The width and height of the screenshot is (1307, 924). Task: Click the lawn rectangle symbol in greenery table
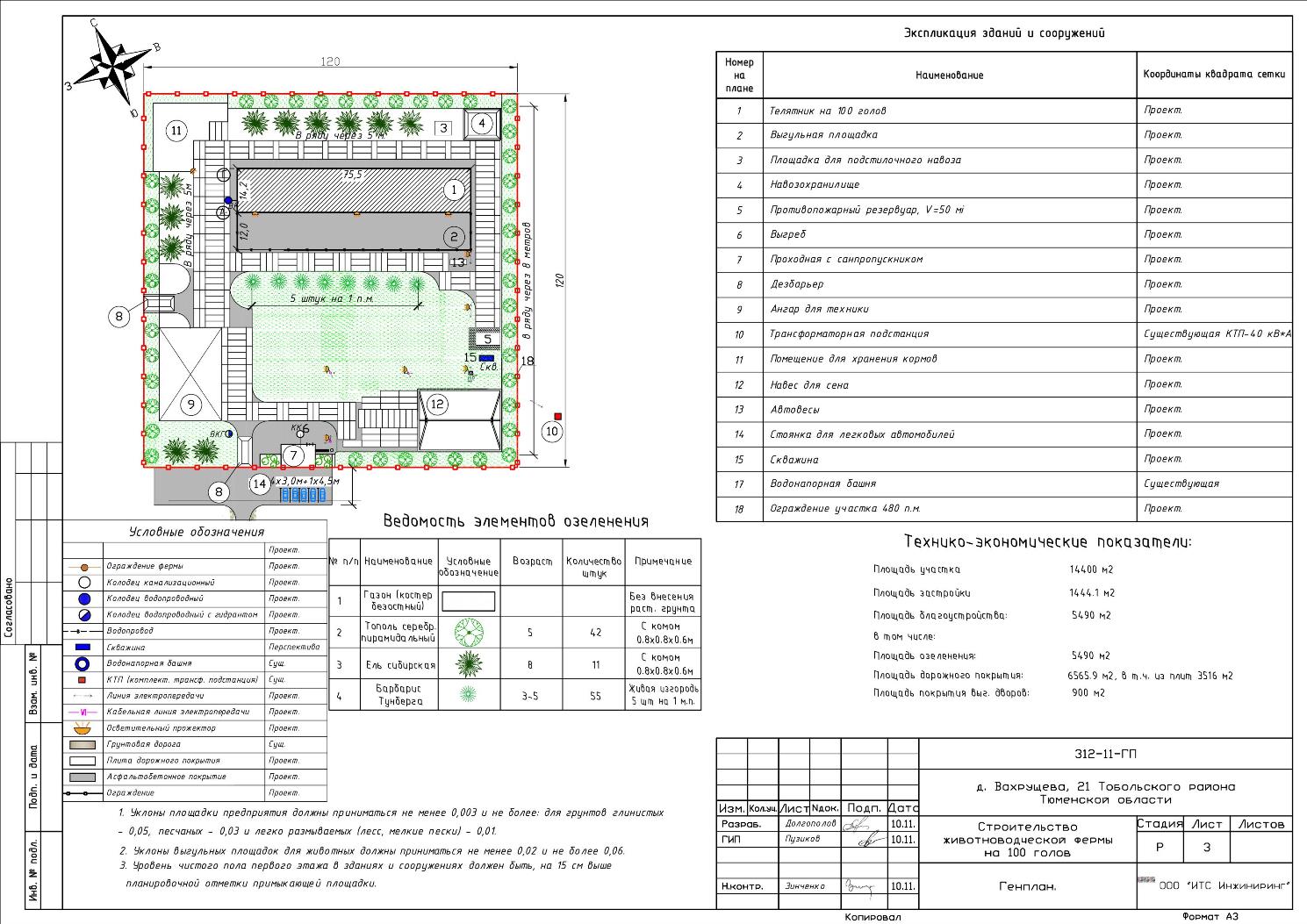pyautogui.click(x=469, y=601)
